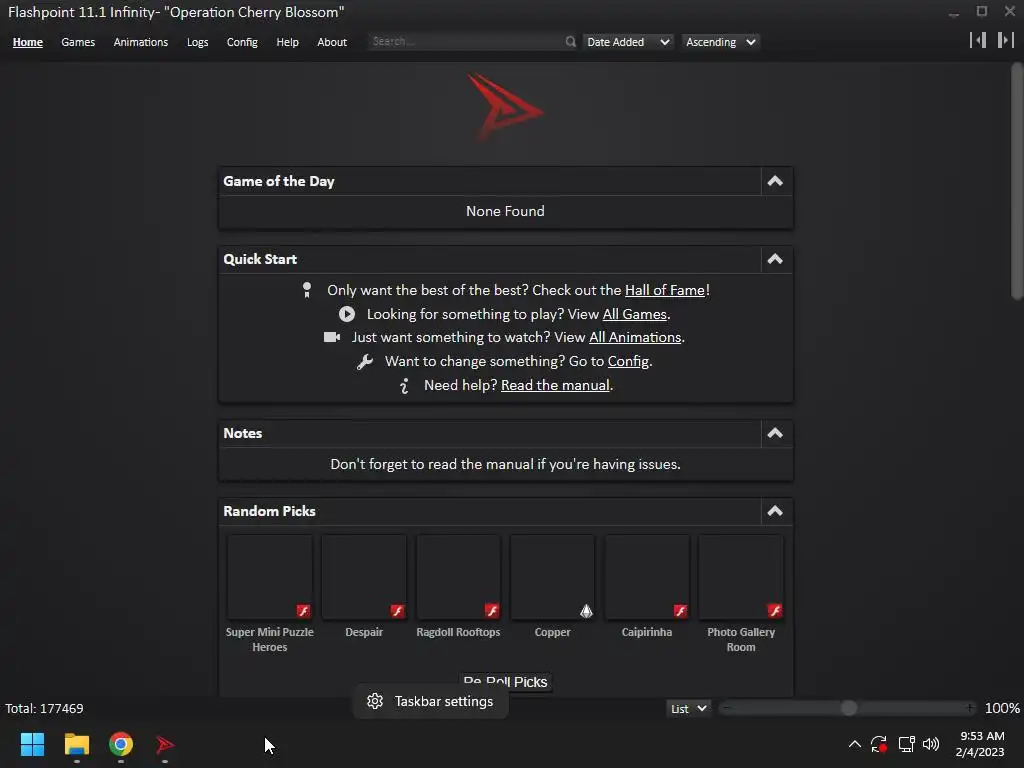The image size is (1024, 768).
Task: Click the 100% zoom value text
Action: pyautogui.click(x=1002, y=709)
